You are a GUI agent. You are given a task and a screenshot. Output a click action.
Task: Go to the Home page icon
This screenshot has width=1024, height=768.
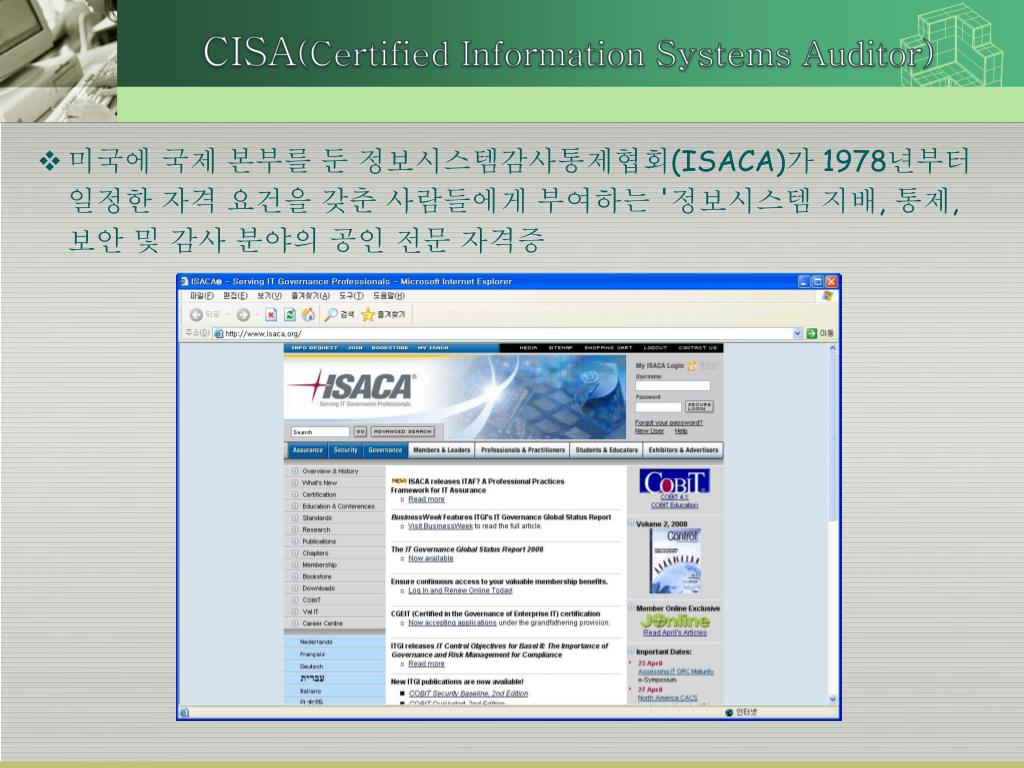[308, 314]
